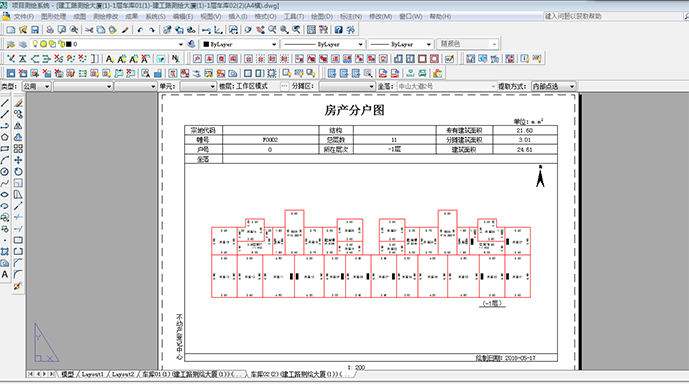Click the Zoom Realtime magnifier icon

272,30
